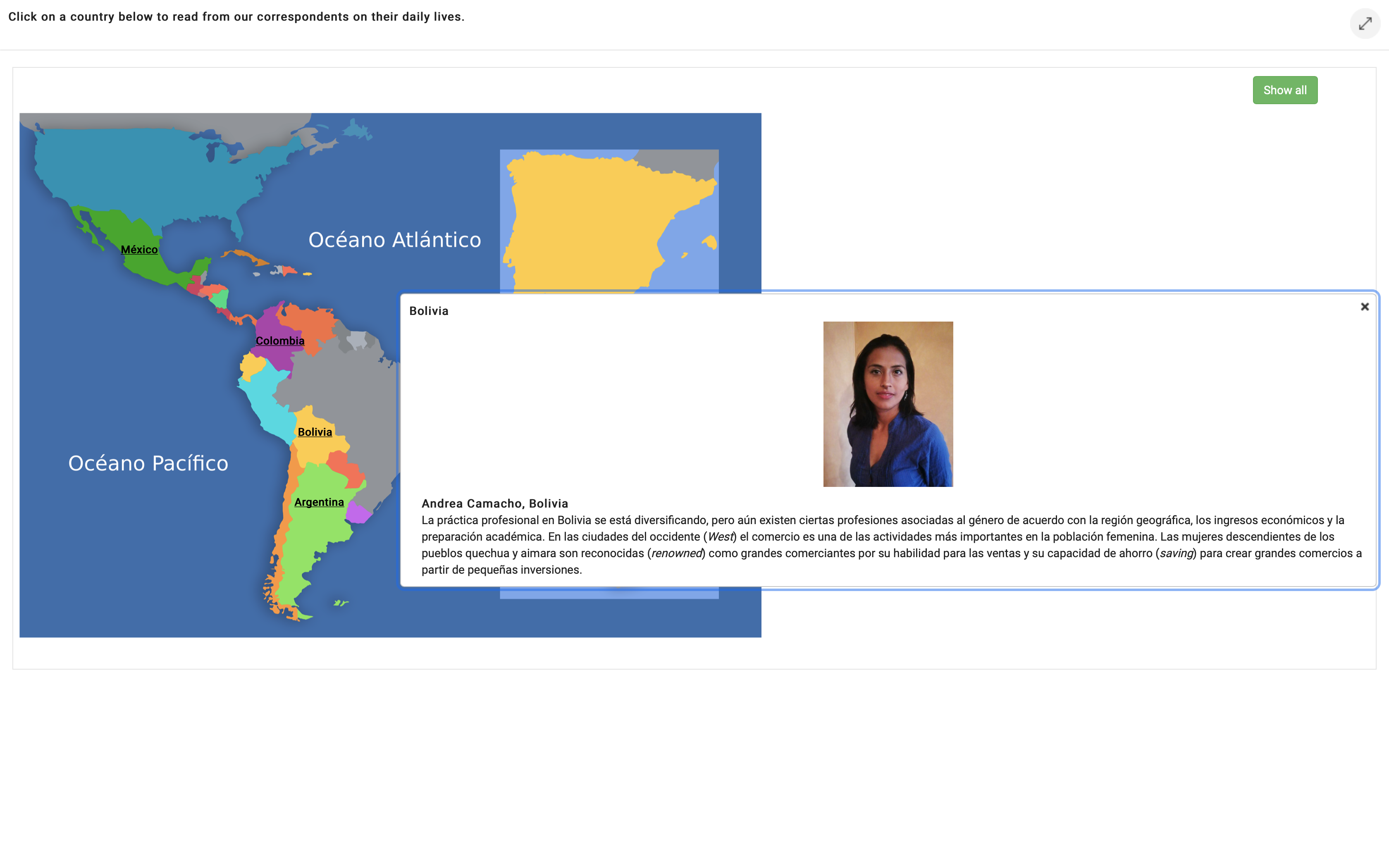Screen dimensions: 1389x868
Task: Open the México country link
Action: click(139, 250)
